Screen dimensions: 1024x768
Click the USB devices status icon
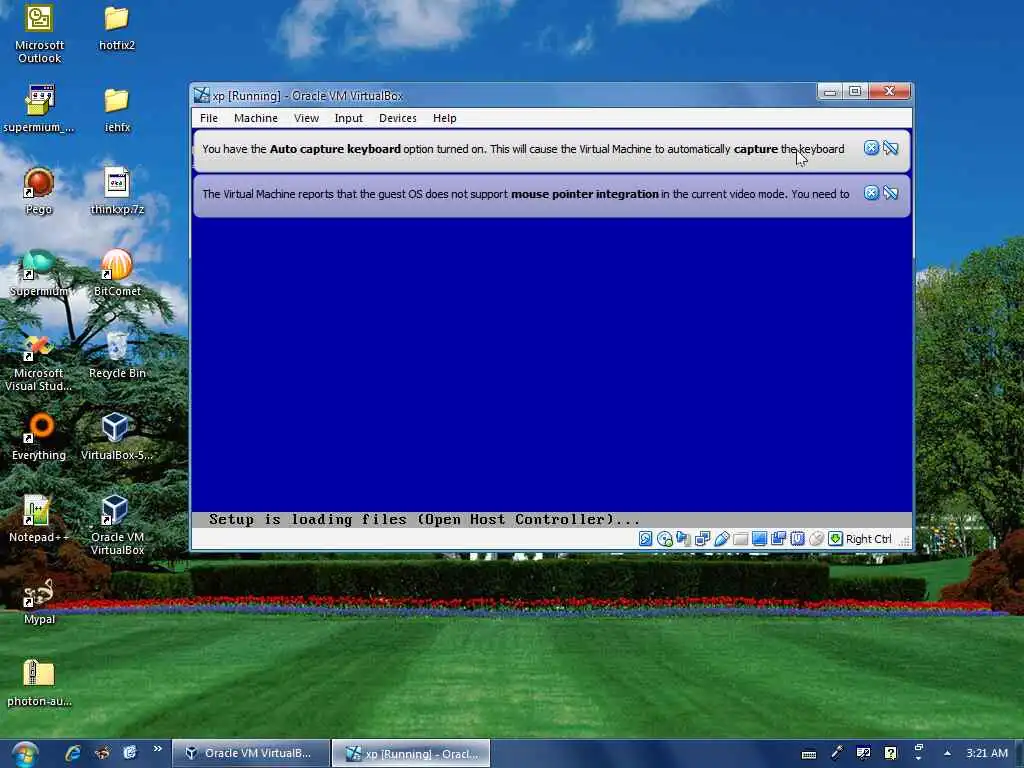point(721,539)
